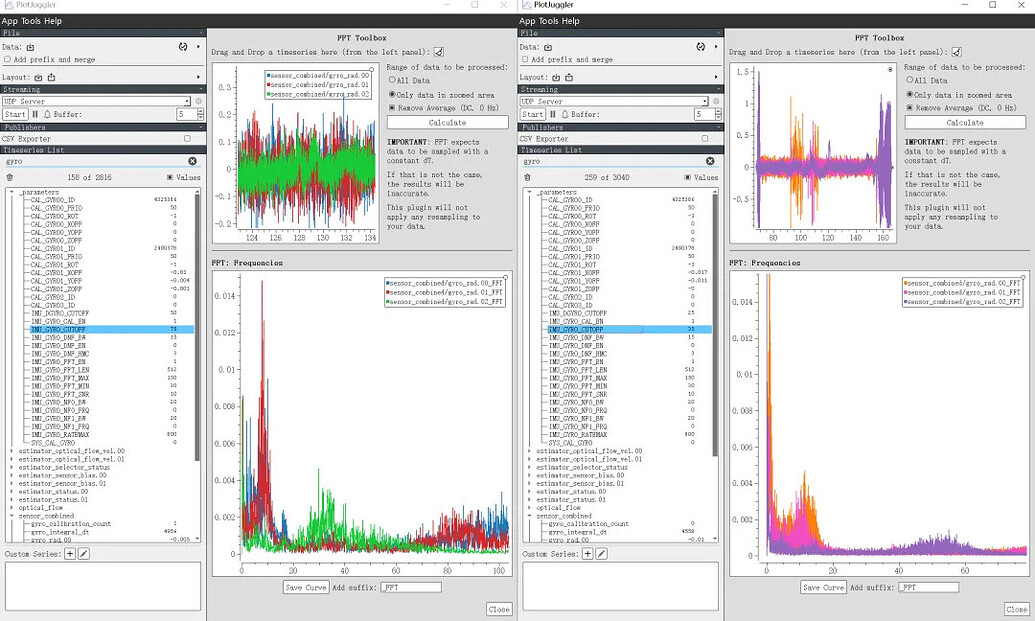Export layout with the Layout save icon
Image resolution: width=1035 pixels, height=621 pixels.
point(52,77)
